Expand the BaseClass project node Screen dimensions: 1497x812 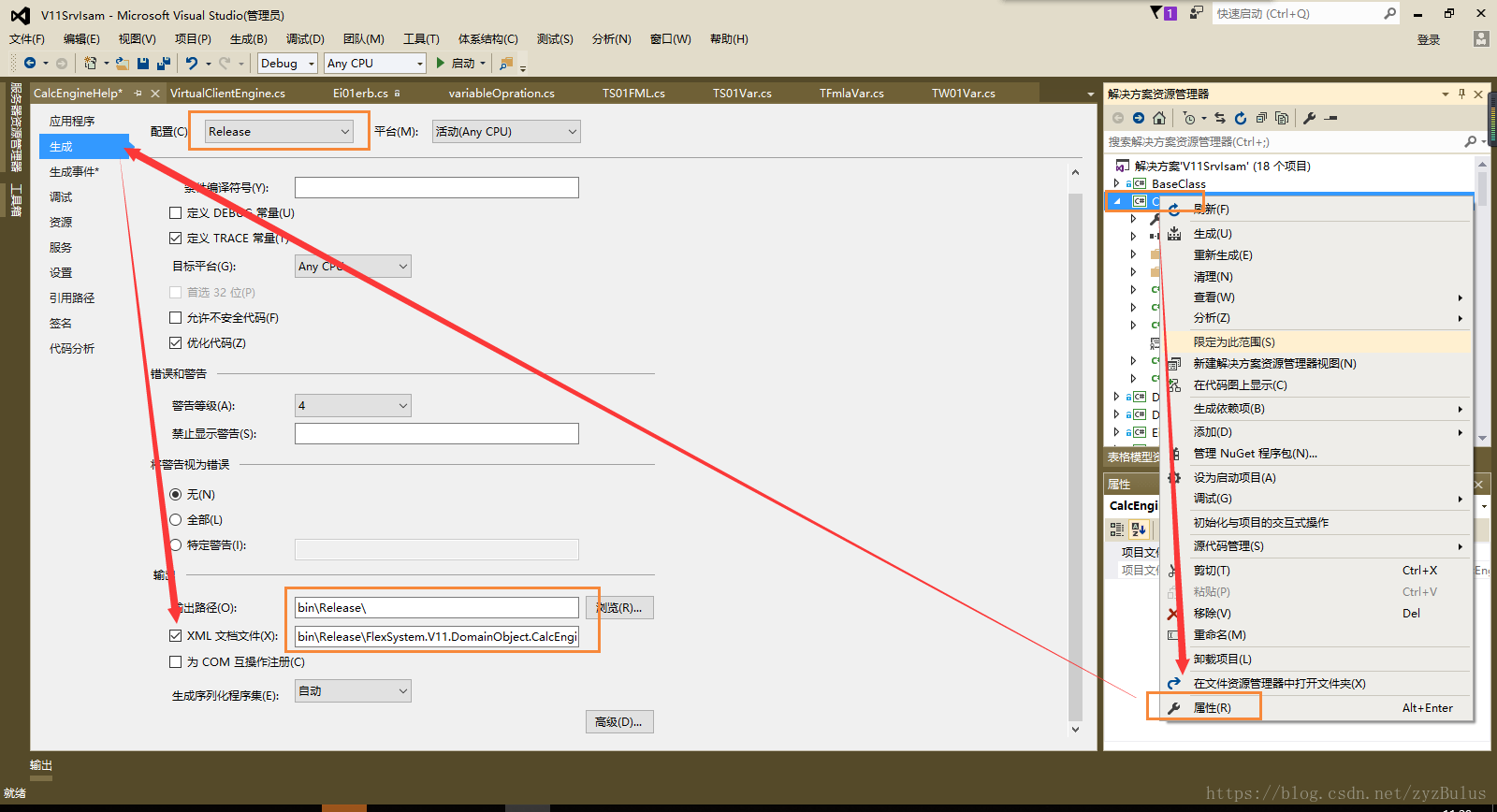(1116, 183)
